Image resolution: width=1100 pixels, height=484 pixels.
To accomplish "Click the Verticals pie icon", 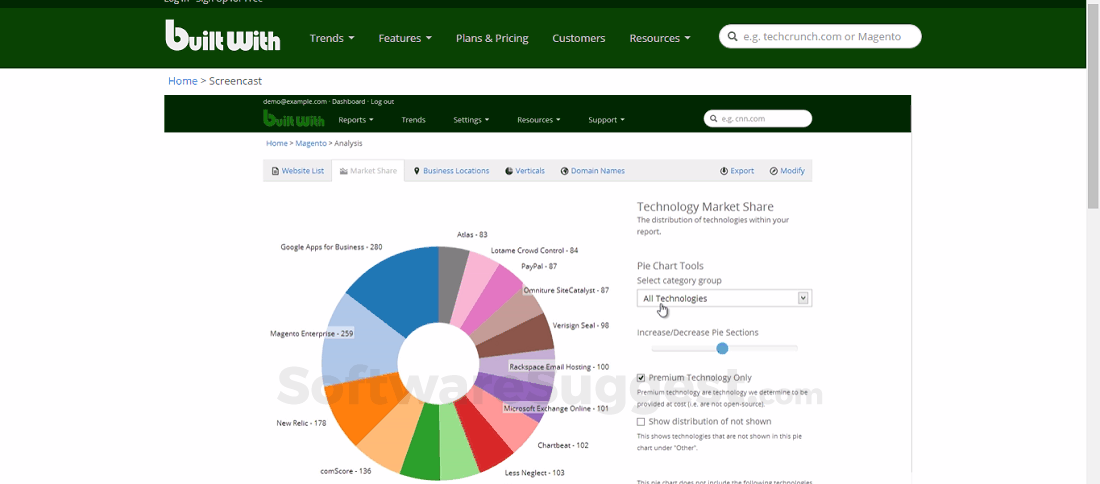I will point(509,171).
